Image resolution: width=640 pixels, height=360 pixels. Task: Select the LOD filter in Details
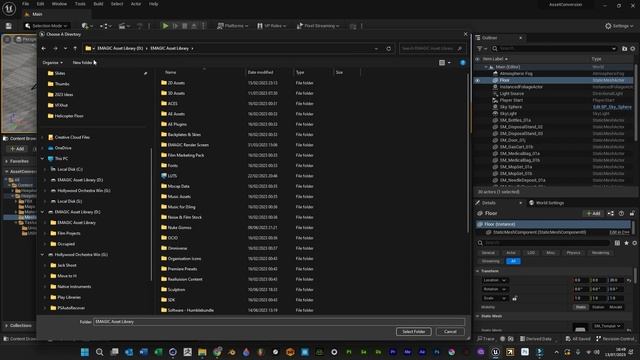531,253
